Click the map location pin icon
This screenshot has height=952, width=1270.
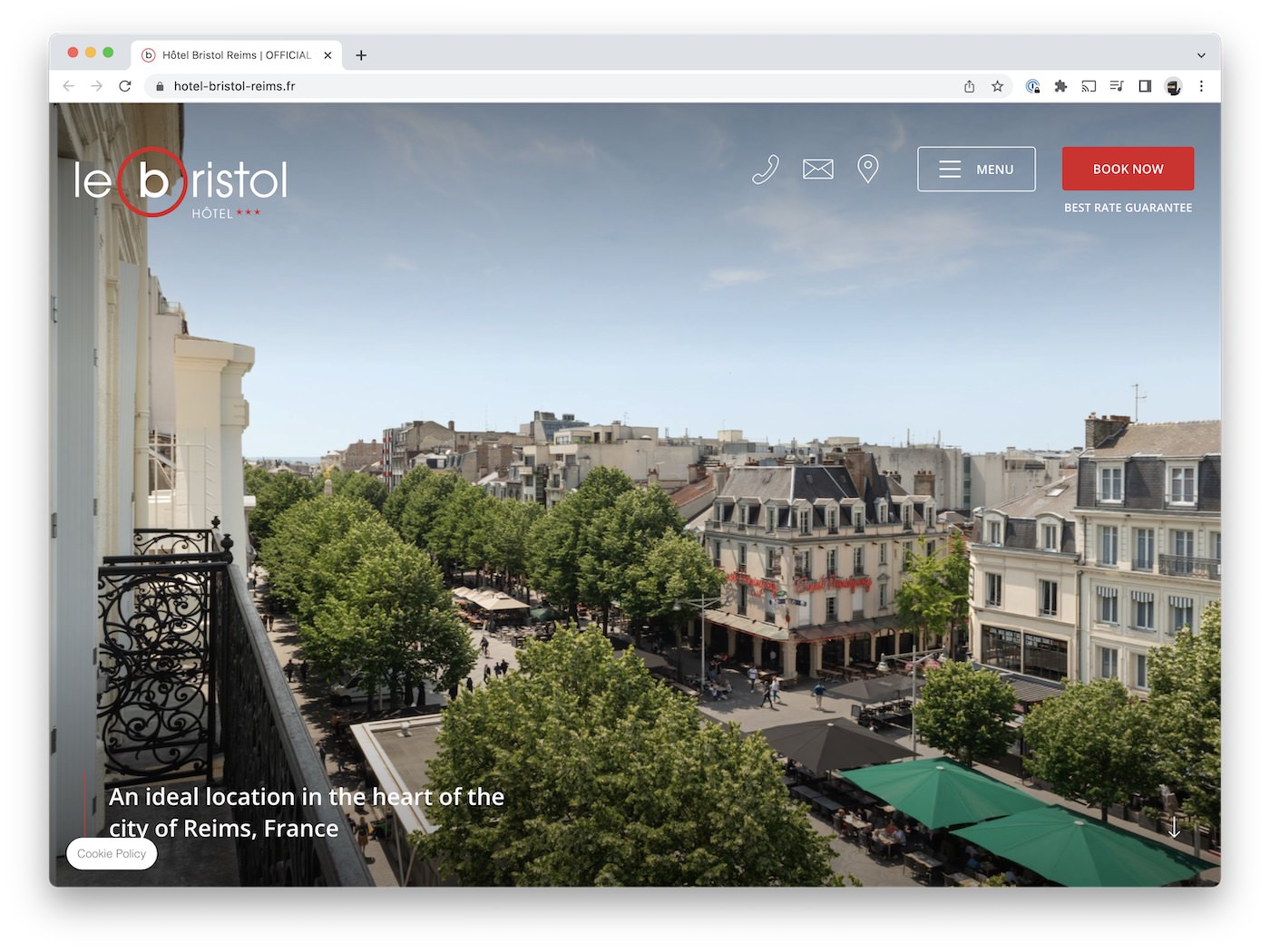tap(867, 169)
